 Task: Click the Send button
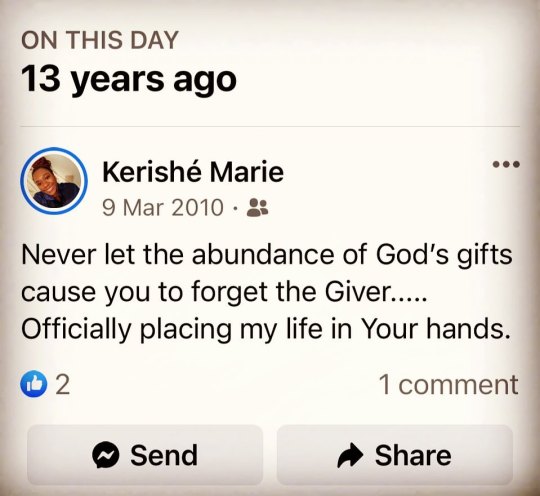(145, 455)
